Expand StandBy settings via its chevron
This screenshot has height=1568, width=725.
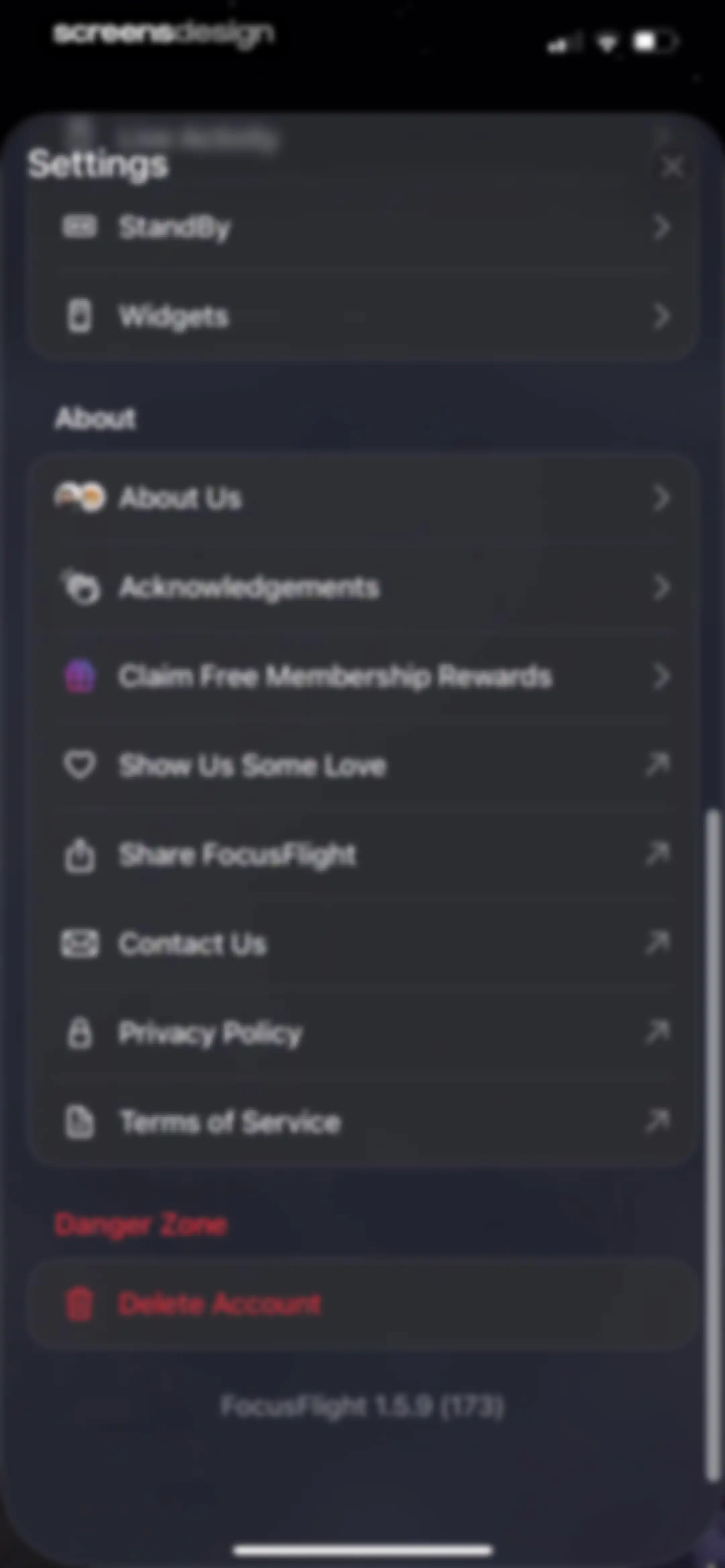tap(662, 227)
